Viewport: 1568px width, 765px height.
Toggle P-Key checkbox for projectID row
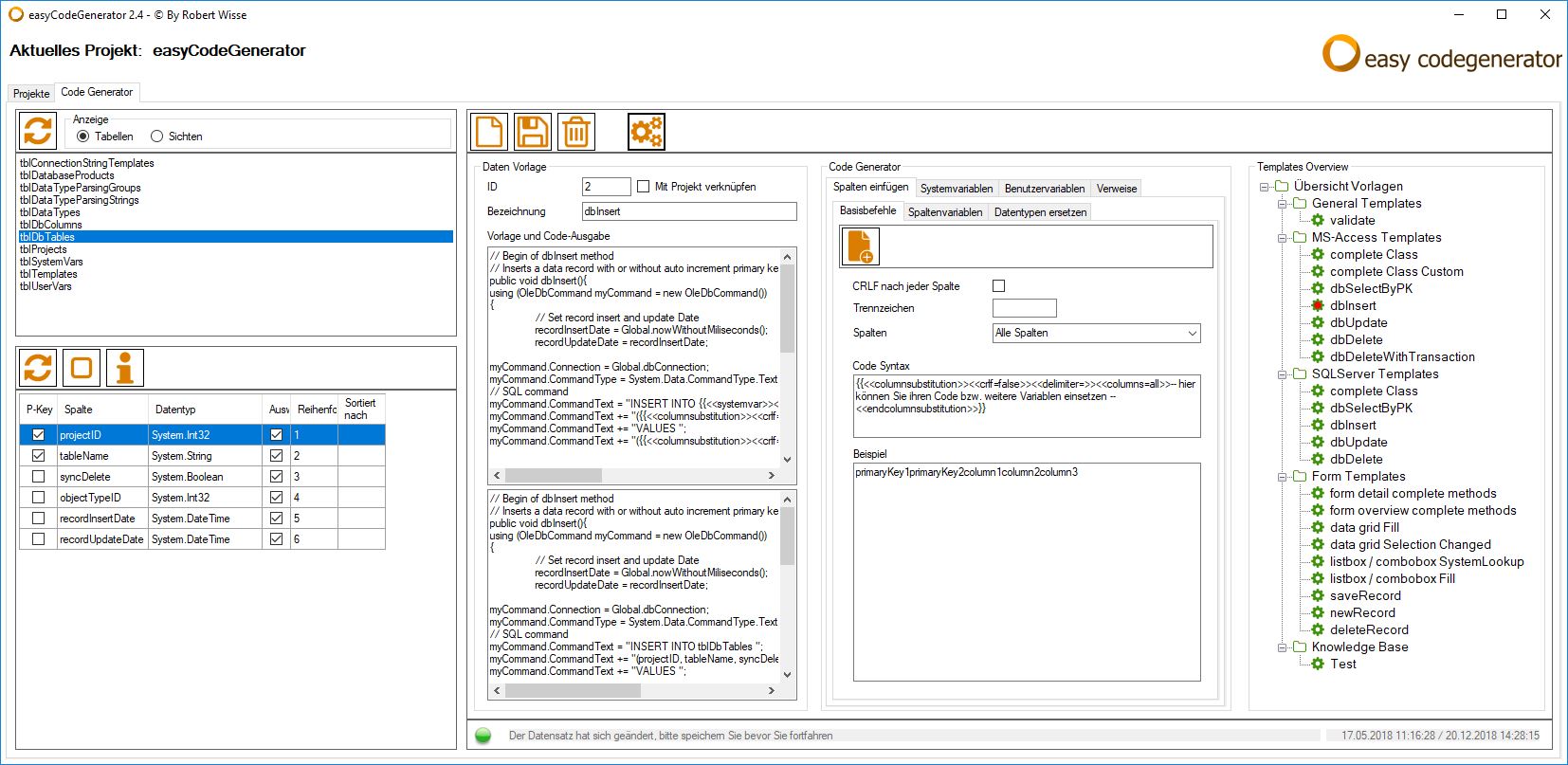point(38,435)
